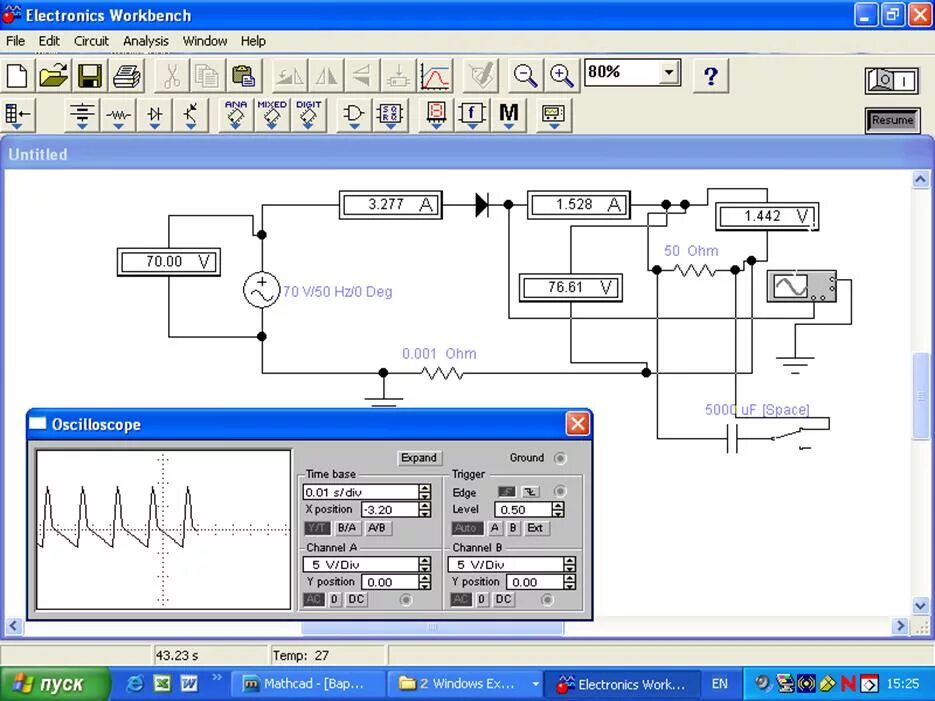Open the Favorites parts bin

(x=18, y=114)
